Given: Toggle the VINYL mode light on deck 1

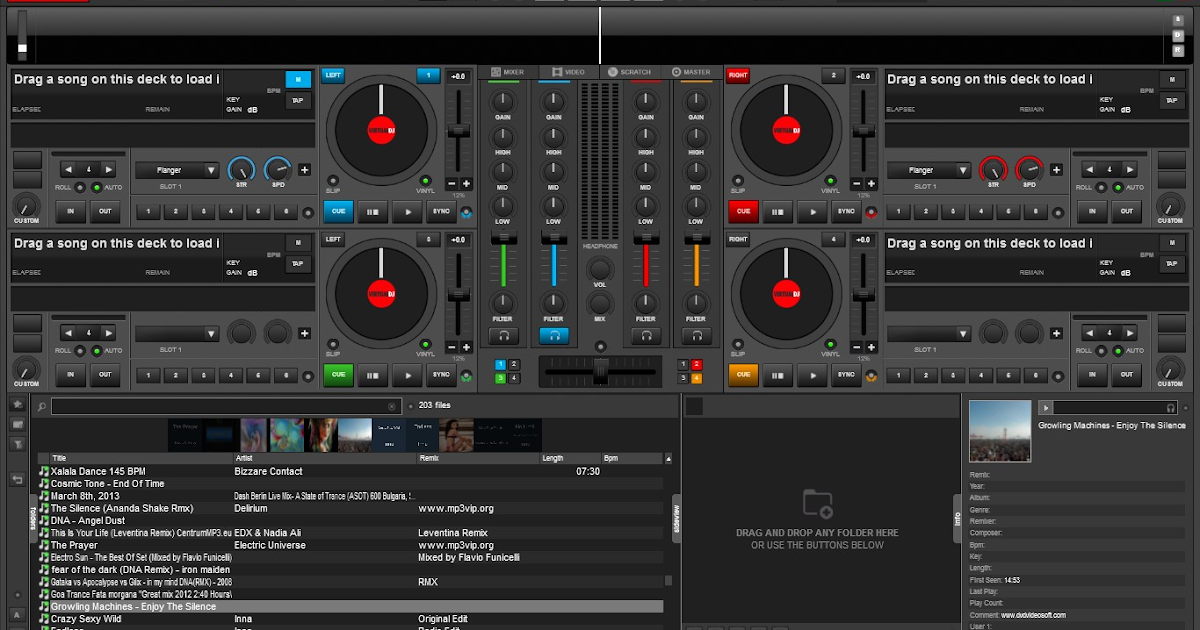Looking at the screenshot, I should 426,180.
